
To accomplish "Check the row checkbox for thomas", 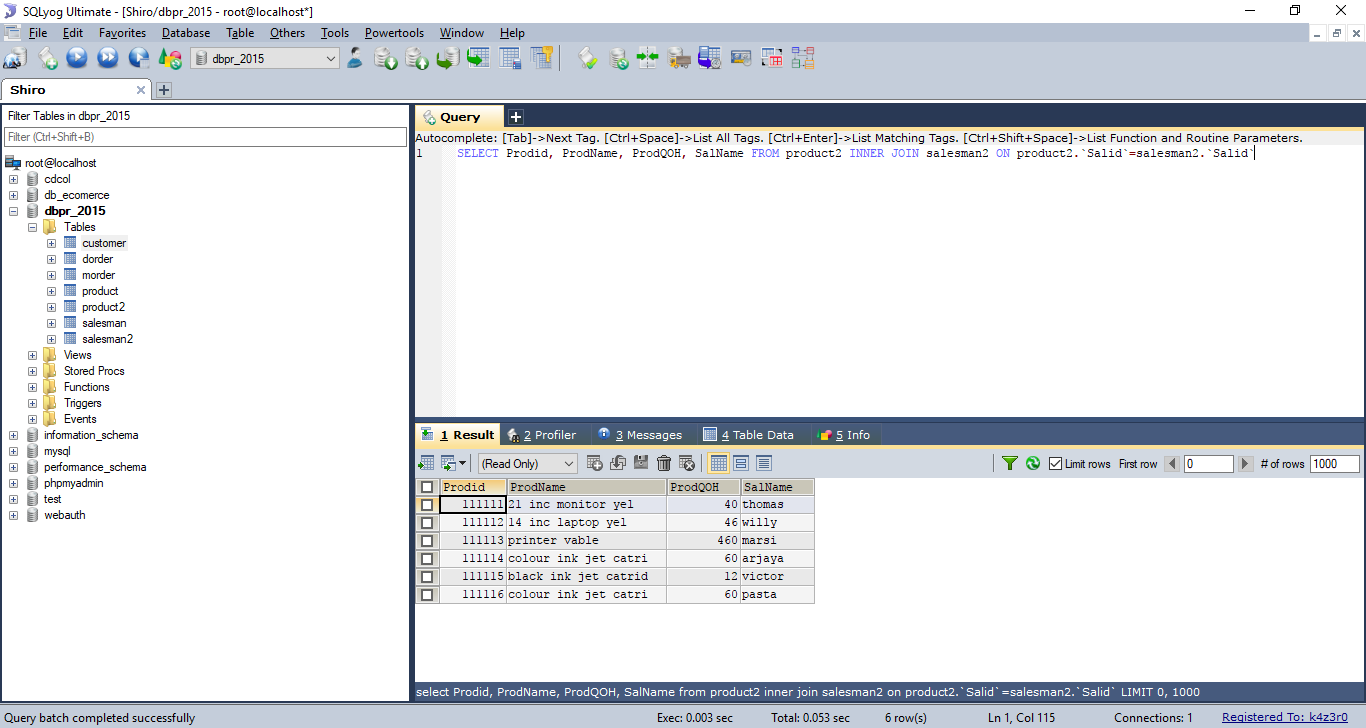I will 427,505.
